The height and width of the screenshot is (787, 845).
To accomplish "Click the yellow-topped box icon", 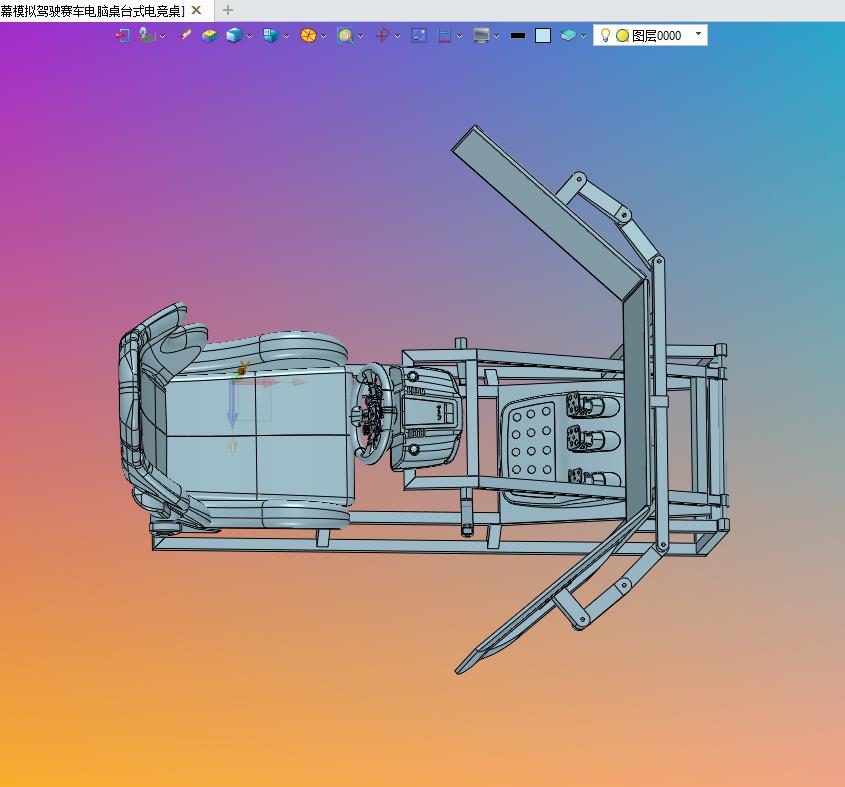I will pyautogui.click(x=209, y=36).
